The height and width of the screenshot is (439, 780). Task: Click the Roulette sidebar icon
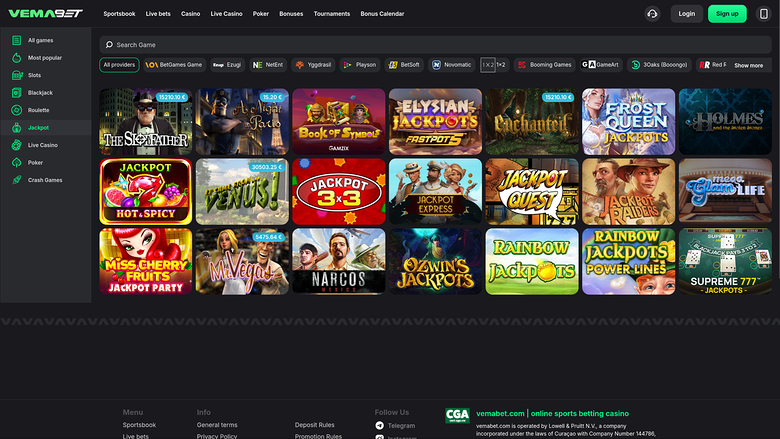pos(16,110)
